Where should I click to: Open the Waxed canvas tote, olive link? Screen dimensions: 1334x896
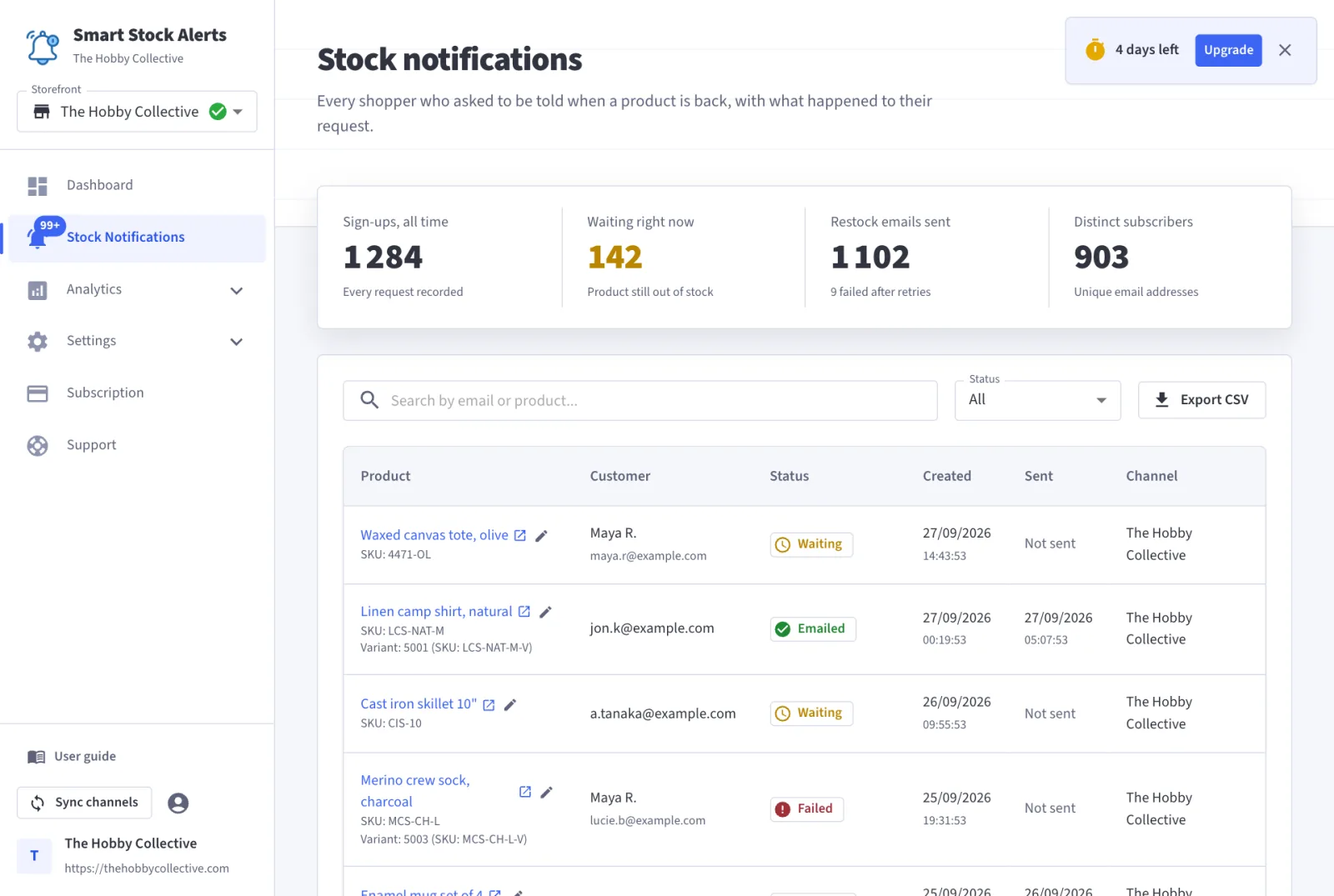434,535
